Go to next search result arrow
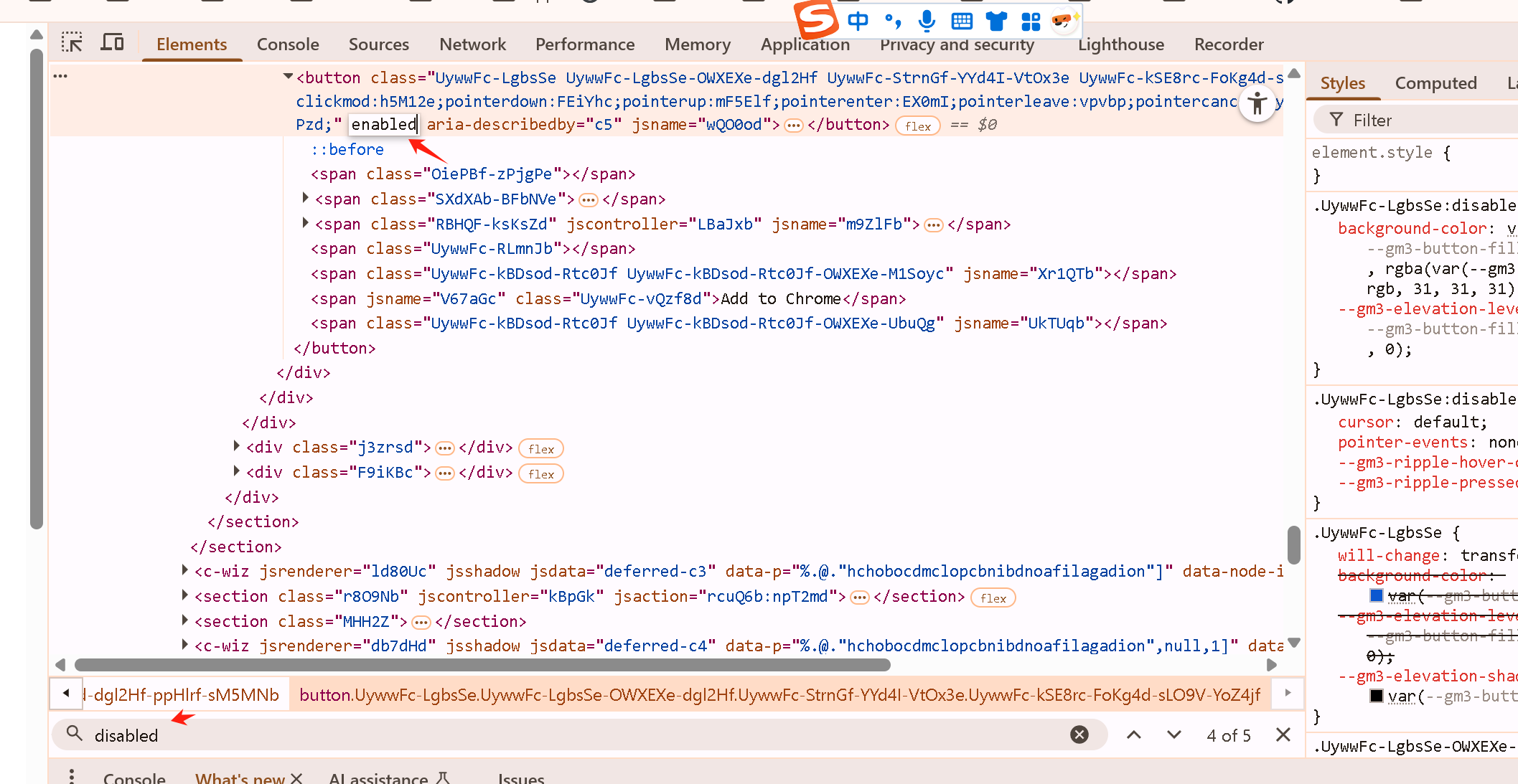The height and width of the screenshot is (784, 1518). [1174, 735]
